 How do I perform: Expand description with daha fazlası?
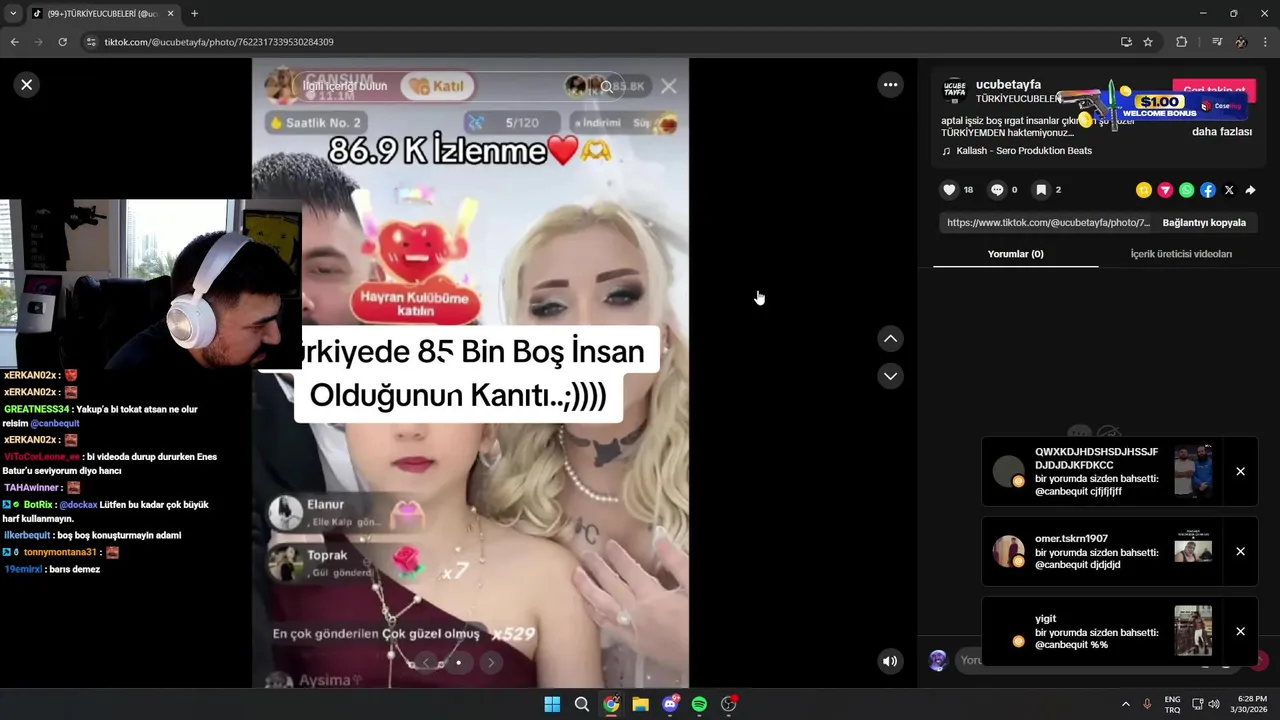pyautogui.click(x=1221, y=132)
